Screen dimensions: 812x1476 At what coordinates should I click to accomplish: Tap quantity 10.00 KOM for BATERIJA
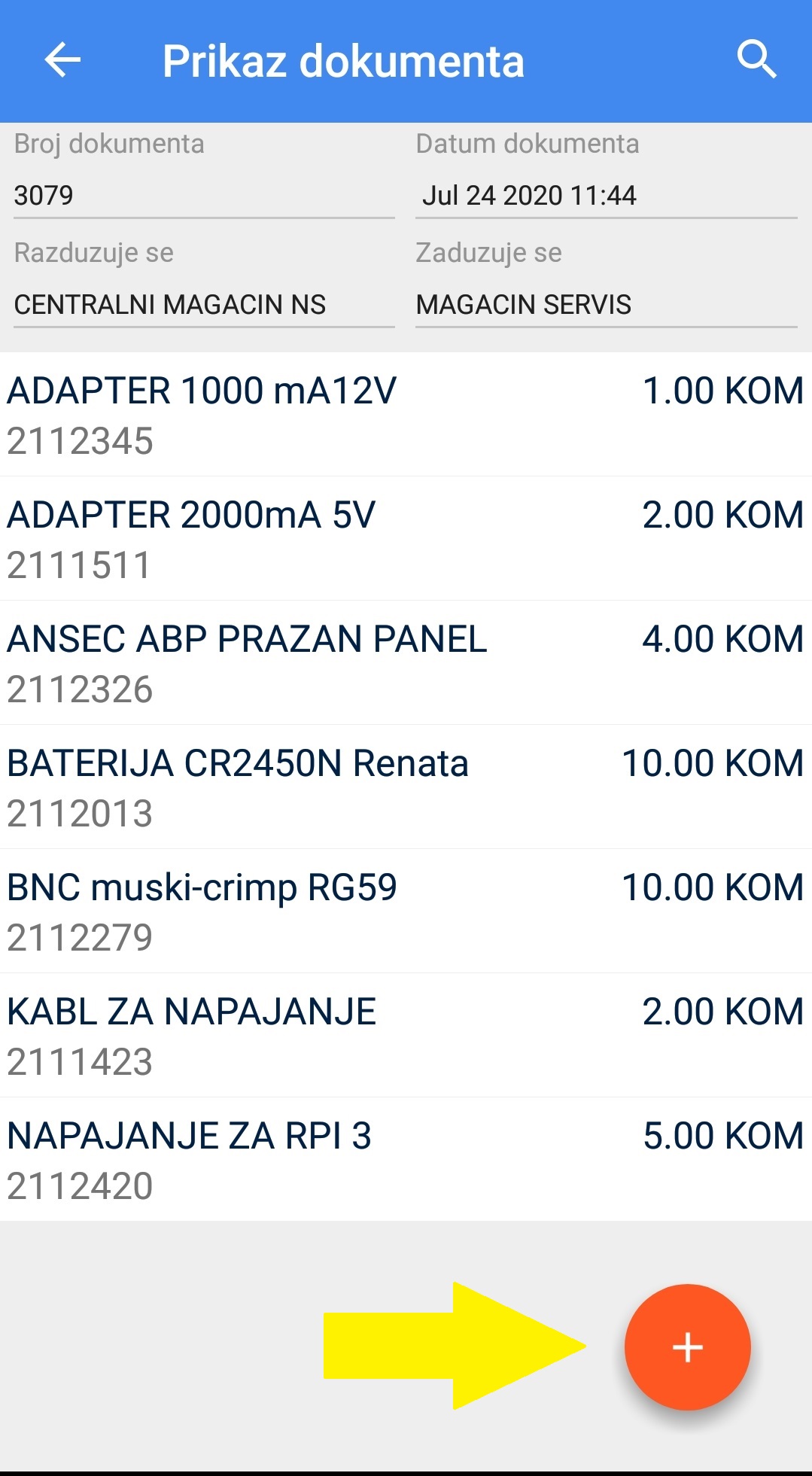click(712, 764)
